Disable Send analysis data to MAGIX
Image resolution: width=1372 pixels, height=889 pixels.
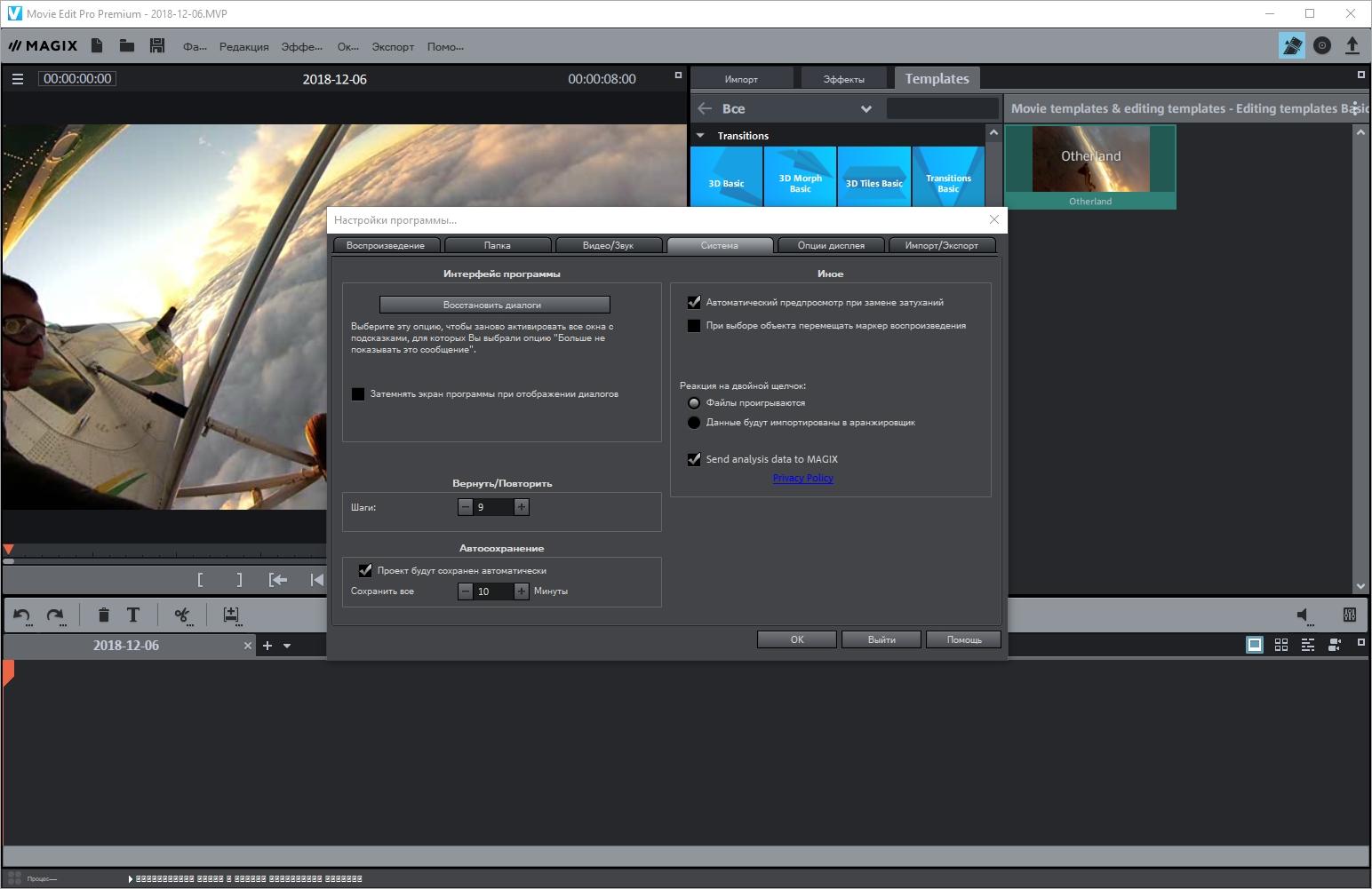coord(694,459)
